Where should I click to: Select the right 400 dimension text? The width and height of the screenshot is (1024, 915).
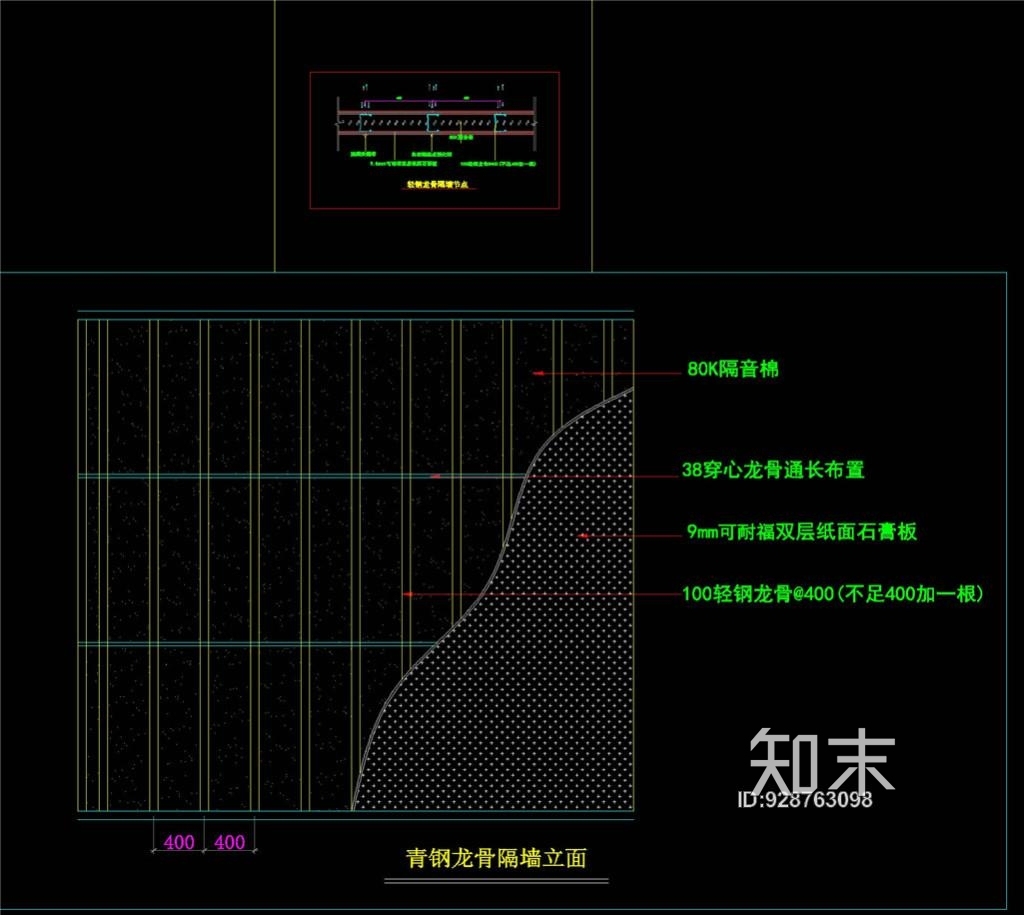[229, 842]
